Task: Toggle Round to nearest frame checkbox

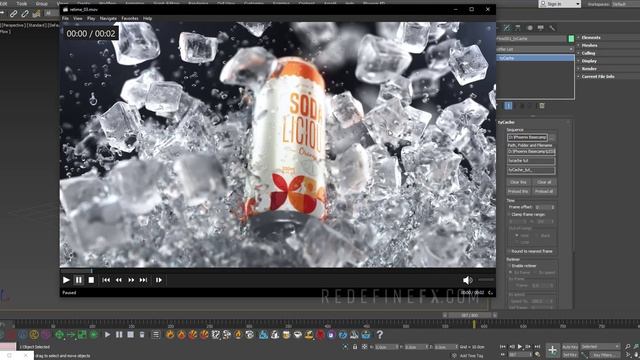Action: pos(509,251)
